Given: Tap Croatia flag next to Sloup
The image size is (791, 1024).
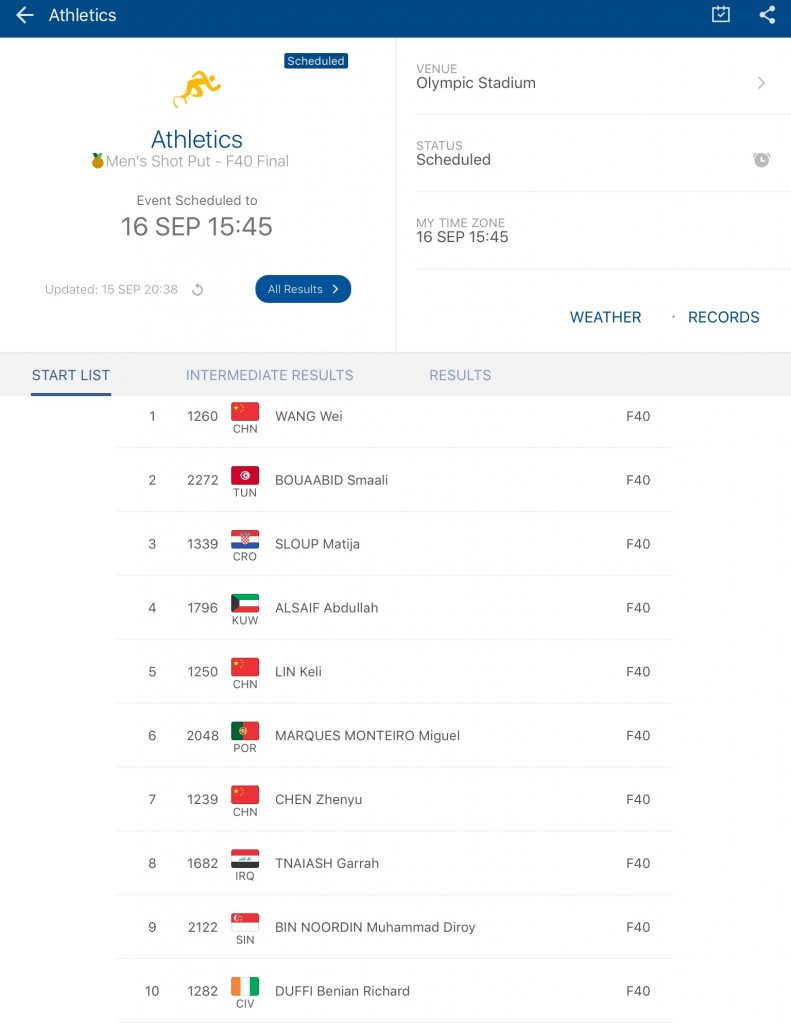Looking at the screenshot, I should [245, 539].
